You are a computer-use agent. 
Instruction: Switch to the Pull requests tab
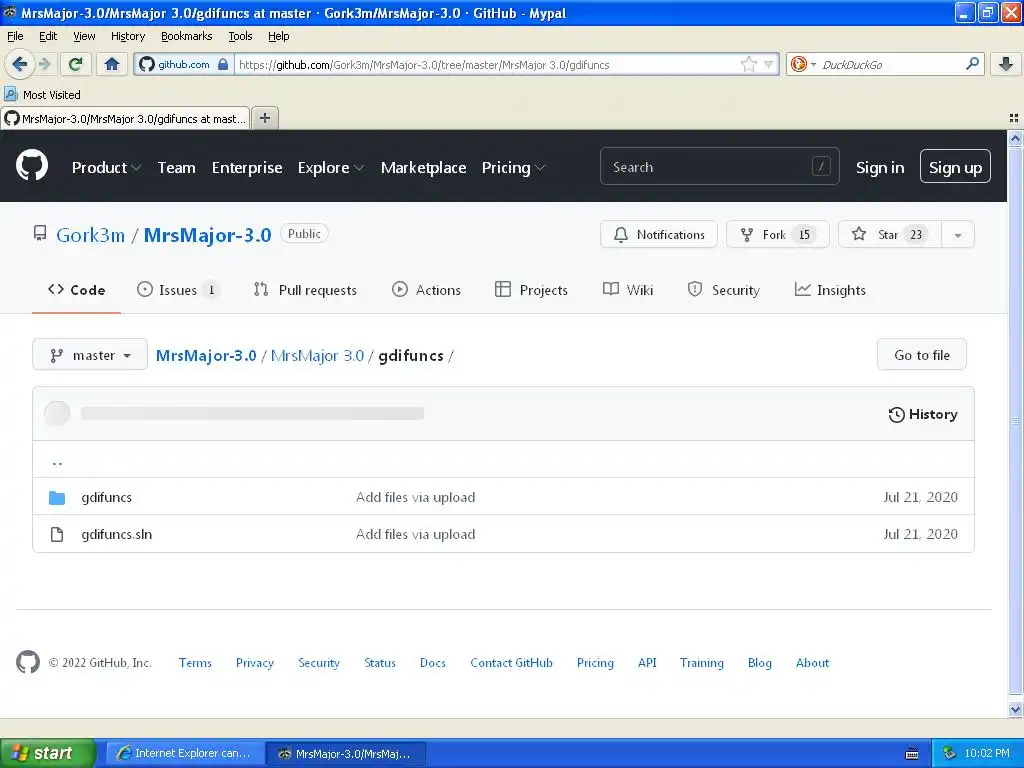[305, 290]
